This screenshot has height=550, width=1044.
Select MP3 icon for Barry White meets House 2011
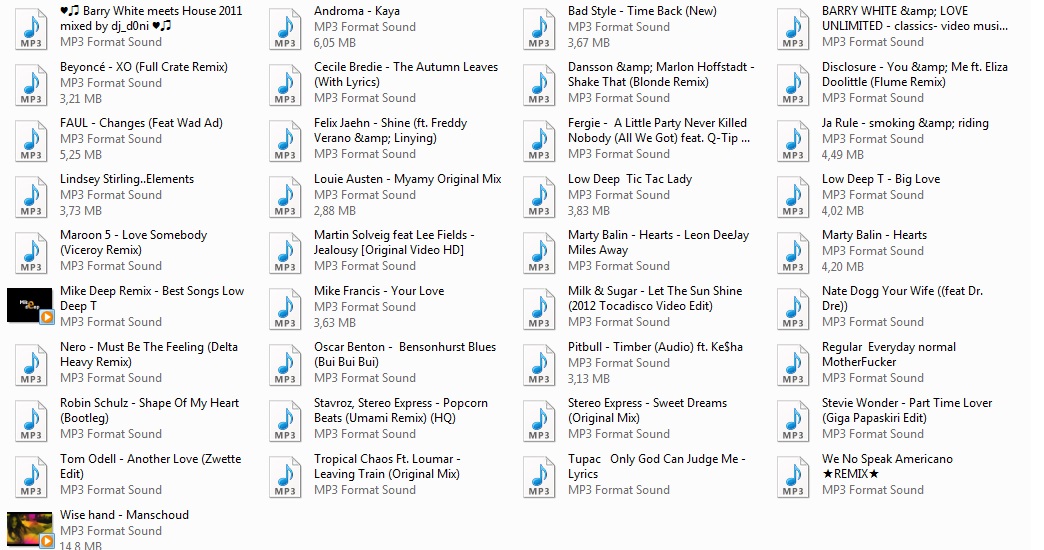point(31,29)
